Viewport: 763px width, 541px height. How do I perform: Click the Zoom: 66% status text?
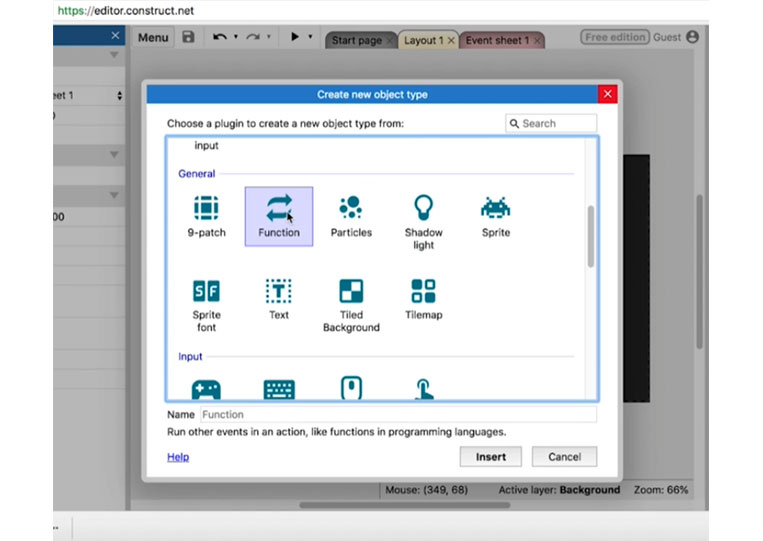(661, 490)
